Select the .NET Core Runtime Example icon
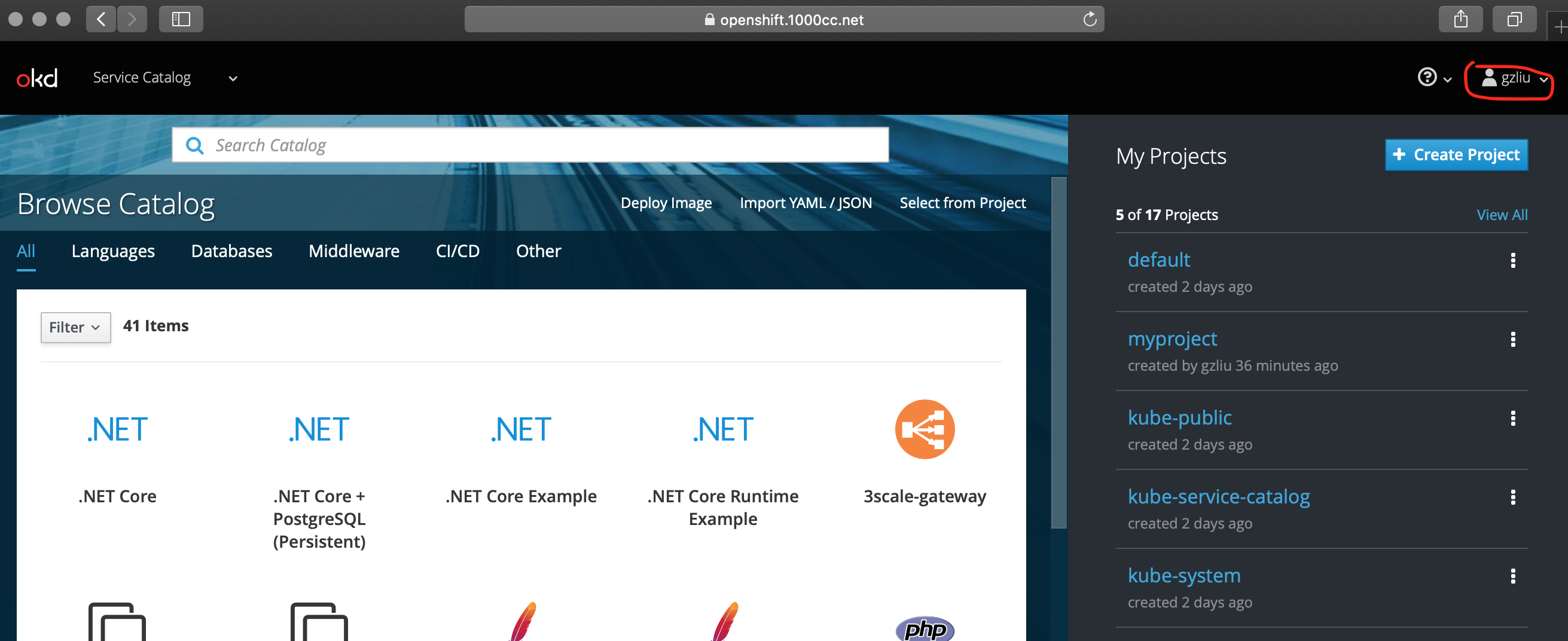This screenshot has height=641, width=1568. 723,429
